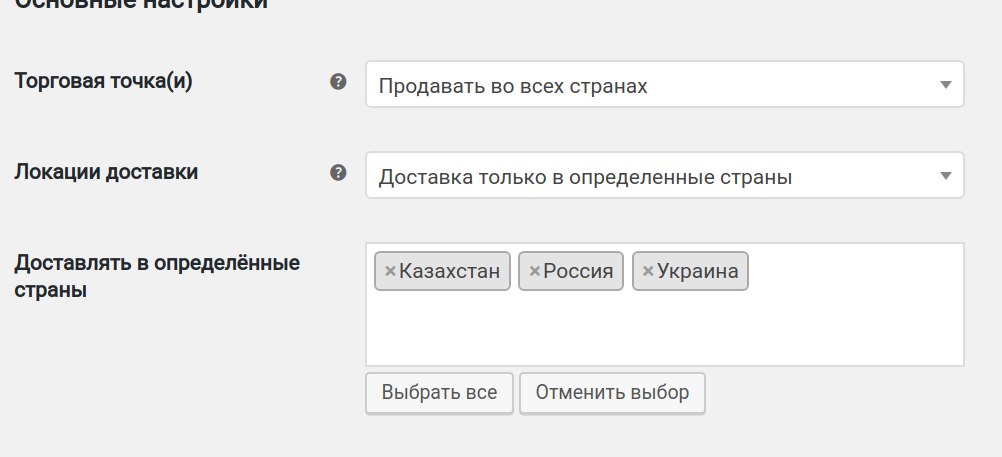The image size is (1002, 457).
Task: Remove Украина using its × icon
Action: pos(648,271)
